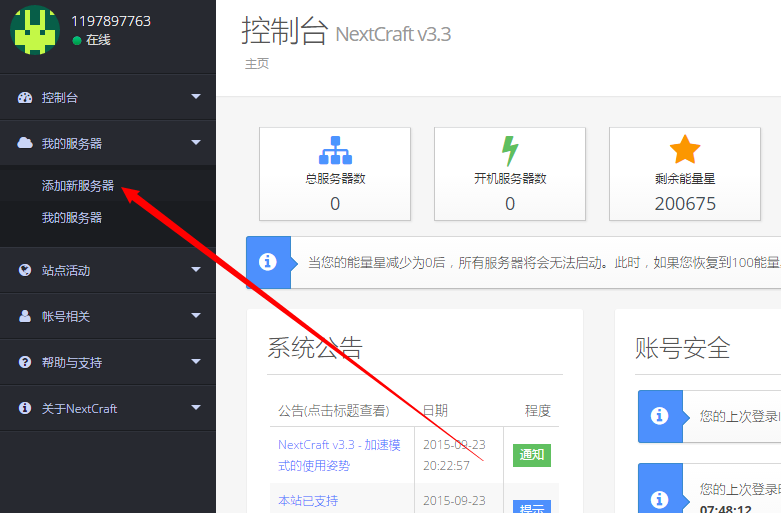This screenshot has height=513, width=781.
Task: Click the 日期 column header
Action: (x=435, y=410)
